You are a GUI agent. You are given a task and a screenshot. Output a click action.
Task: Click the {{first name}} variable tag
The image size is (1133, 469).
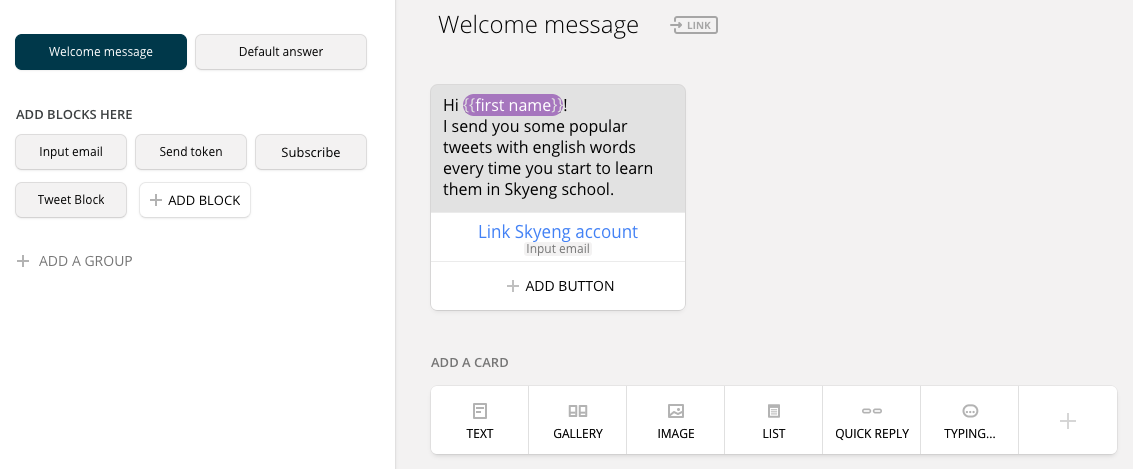pos(513,106)
